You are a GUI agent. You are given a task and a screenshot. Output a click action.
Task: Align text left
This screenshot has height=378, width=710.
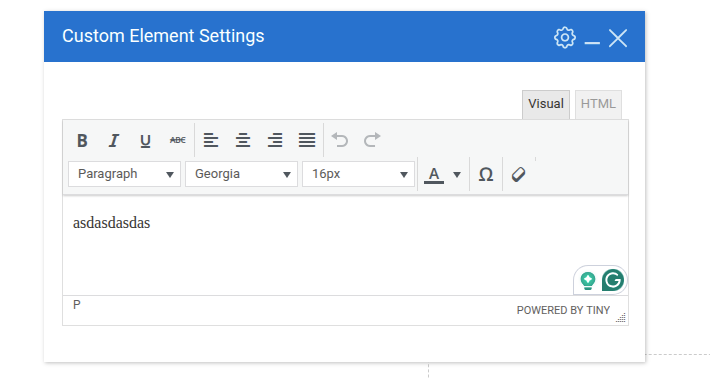[211, 140]
